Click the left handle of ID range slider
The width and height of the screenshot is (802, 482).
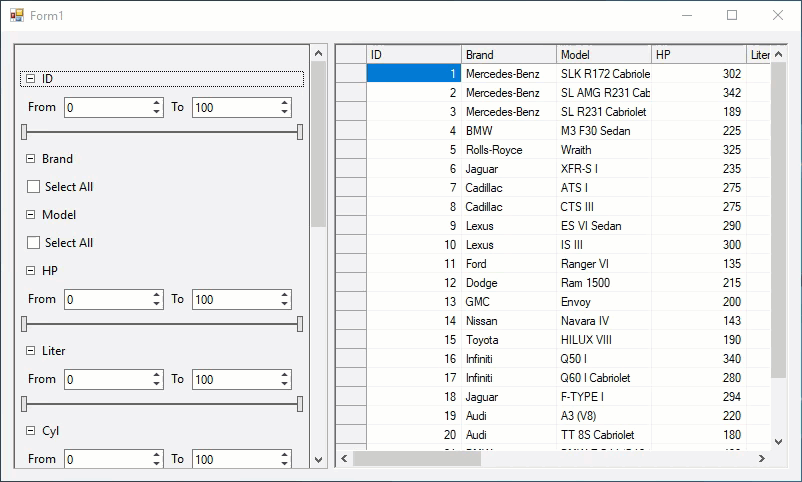coord(25,132)
